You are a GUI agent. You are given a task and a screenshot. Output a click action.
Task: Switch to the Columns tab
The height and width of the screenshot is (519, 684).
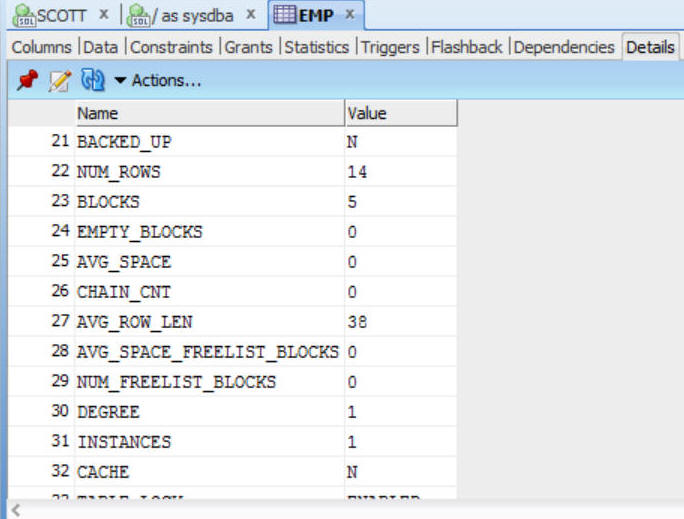tap(41, 47)
